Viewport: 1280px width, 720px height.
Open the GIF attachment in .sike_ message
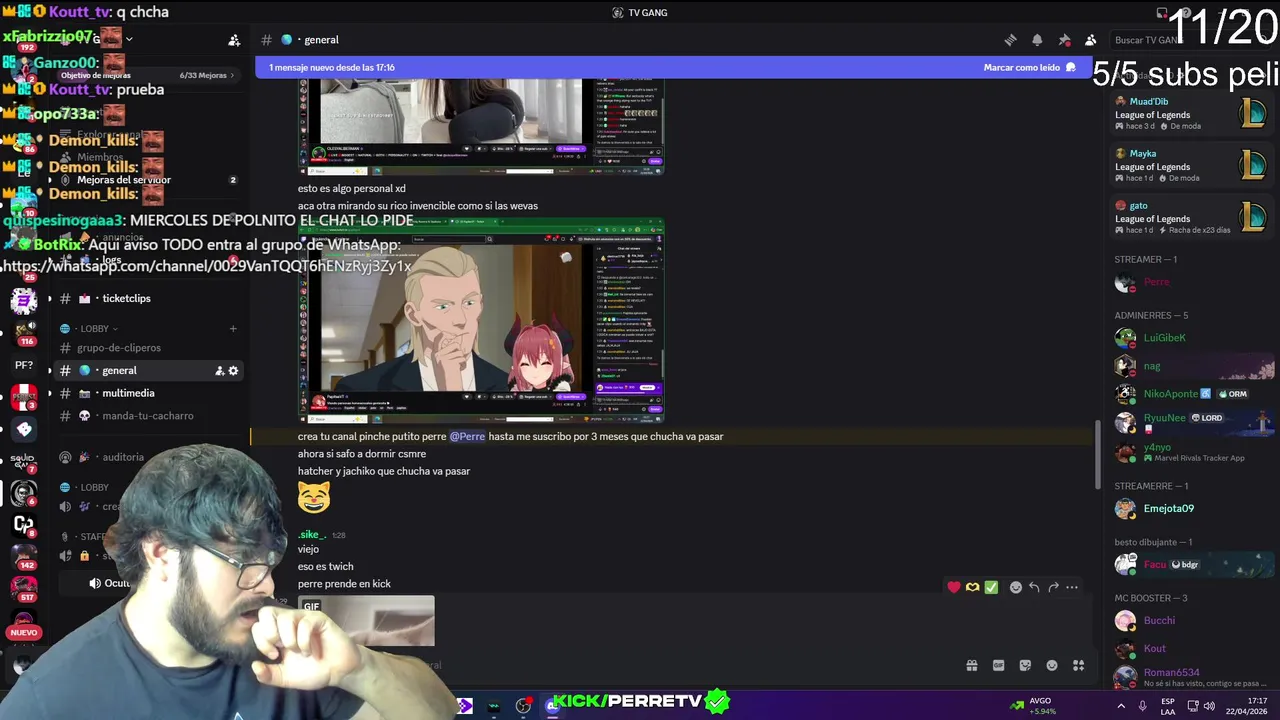click(x=366, y=621)
